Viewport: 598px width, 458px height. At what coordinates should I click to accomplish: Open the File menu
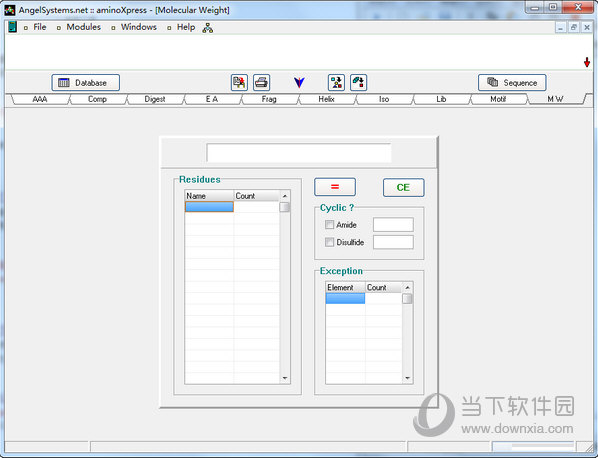tap(40, 27)
